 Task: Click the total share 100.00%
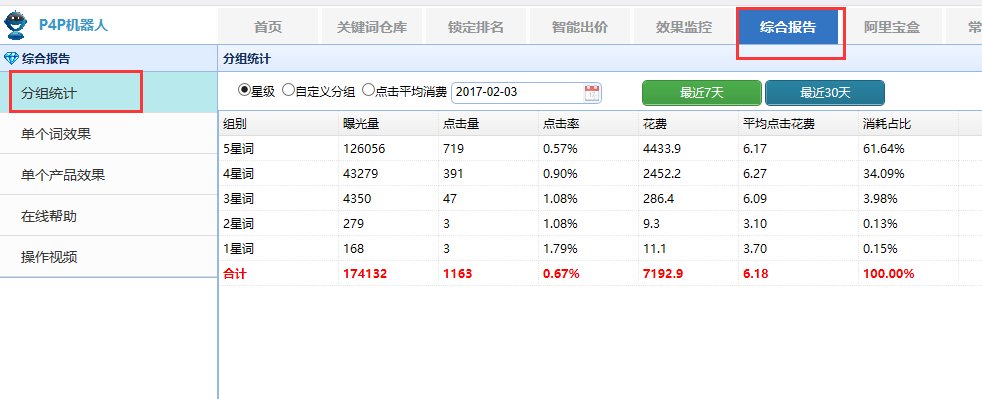(889, 274)
